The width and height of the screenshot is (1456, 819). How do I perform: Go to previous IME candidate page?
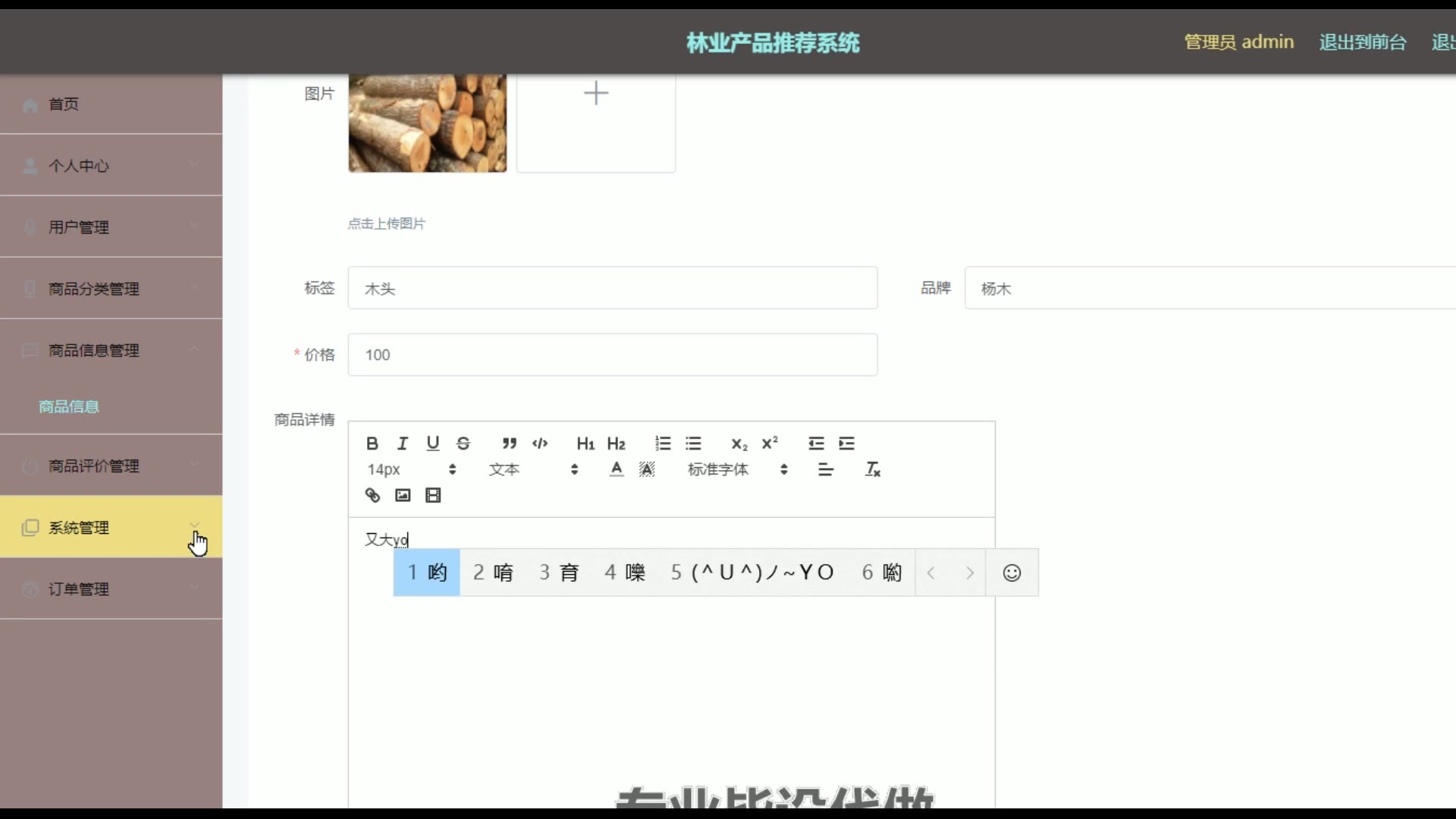tap(931, 573)
